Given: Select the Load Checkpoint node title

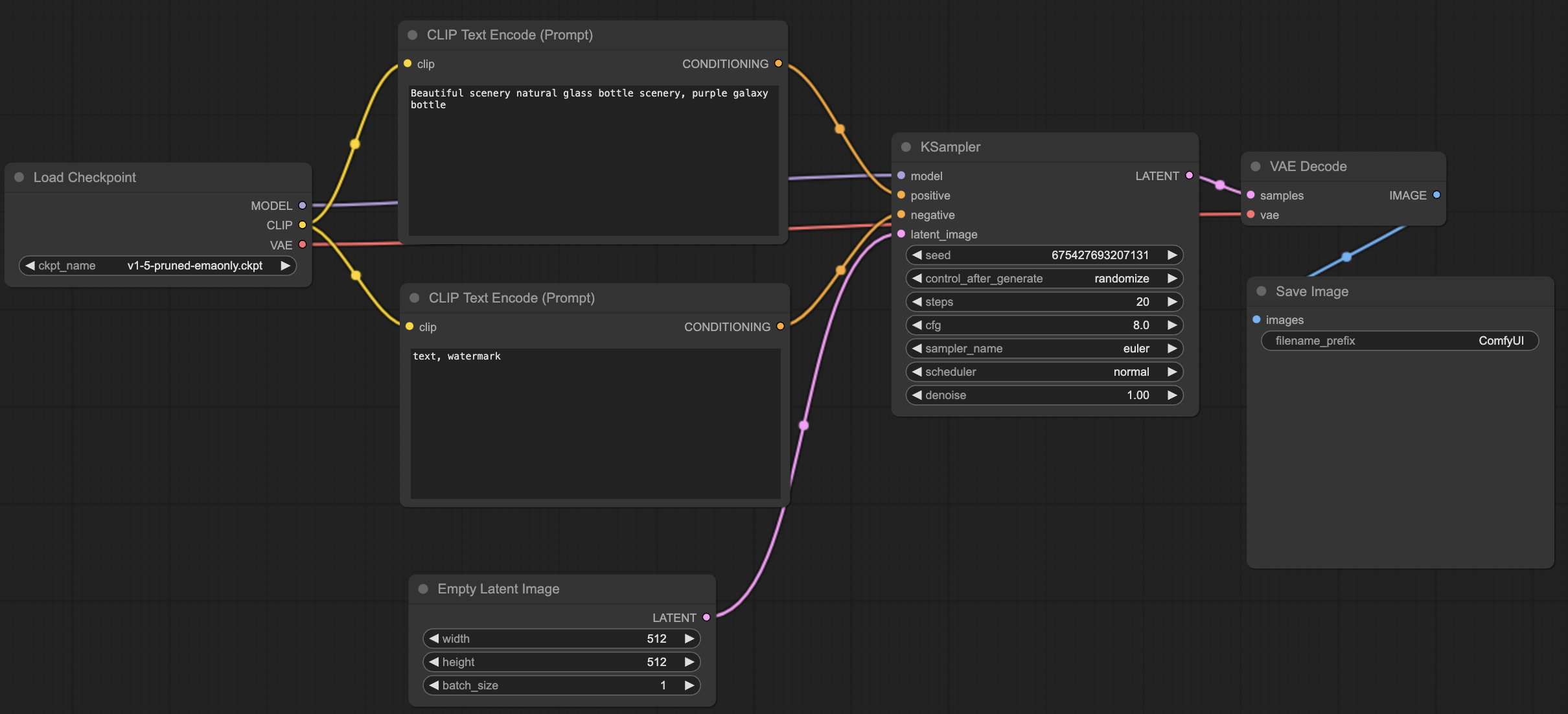Looking at the screenshot, I should [85, 178].
